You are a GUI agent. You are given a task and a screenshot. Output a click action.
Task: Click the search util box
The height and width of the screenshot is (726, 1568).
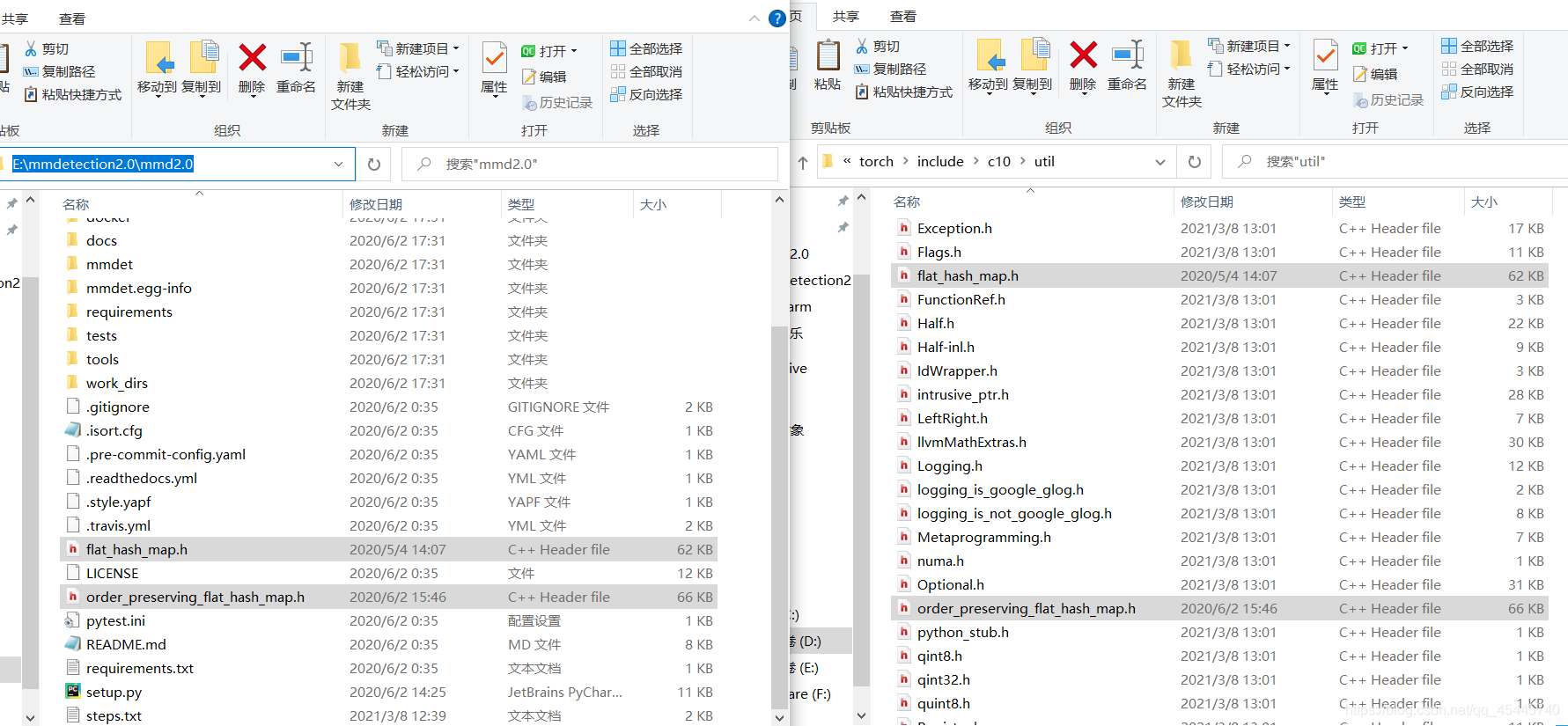pyautogui.click(x=1395, y=162)
